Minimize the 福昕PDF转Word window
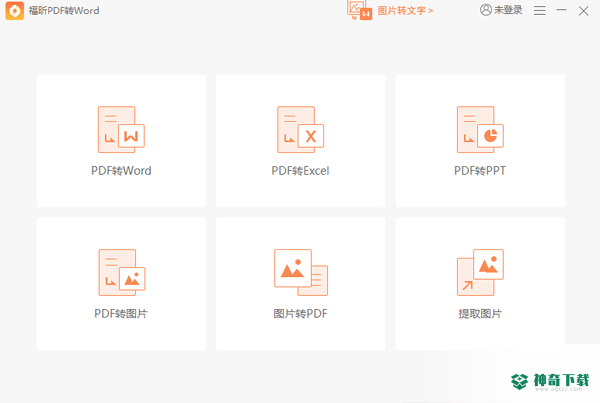Viewport: 600px width, 403px height. point(561,10)
